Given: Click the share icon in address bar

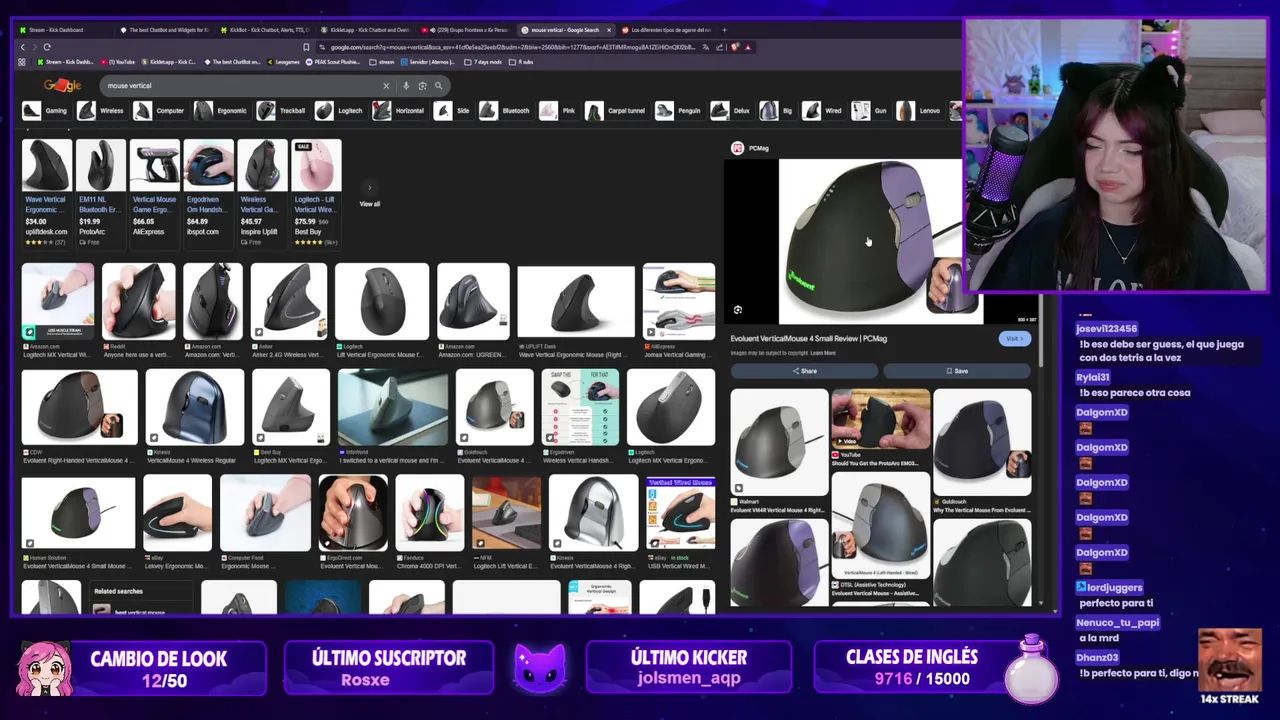Looking at the screenshot, I should click(720, 47).
